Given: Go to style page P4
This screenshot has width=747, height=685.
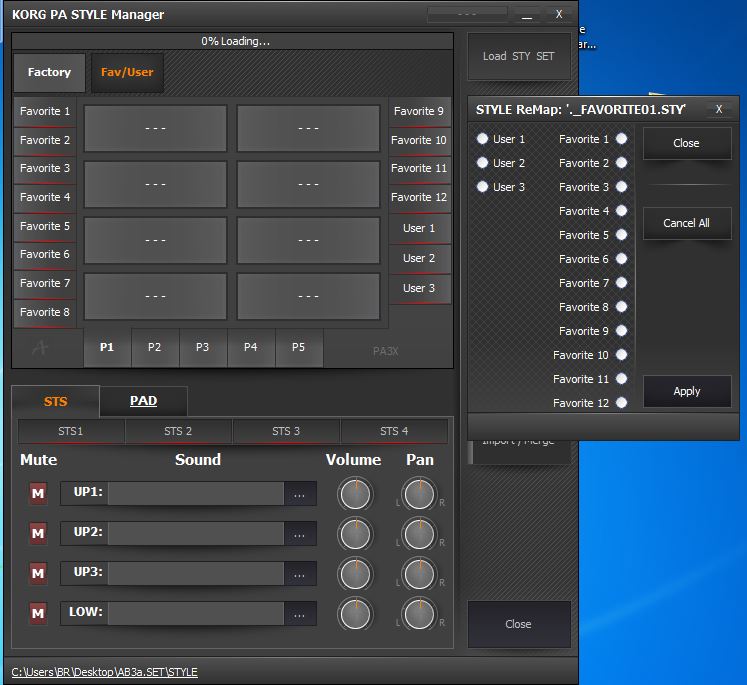Looking at the screenshot, I should [x=251, y=347].
